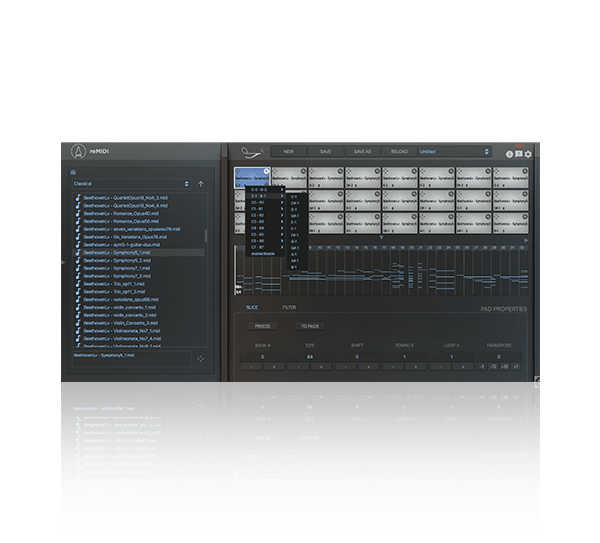Select the enable/disable menu entry
The width and height of the screenshot is (600, 543).
click(262, 253)
